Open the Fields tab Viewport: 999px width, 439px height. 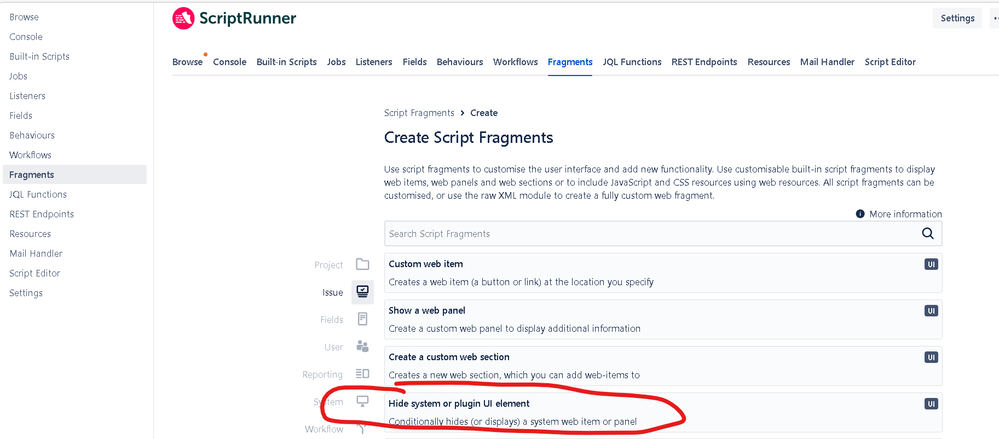click(415, 62)
